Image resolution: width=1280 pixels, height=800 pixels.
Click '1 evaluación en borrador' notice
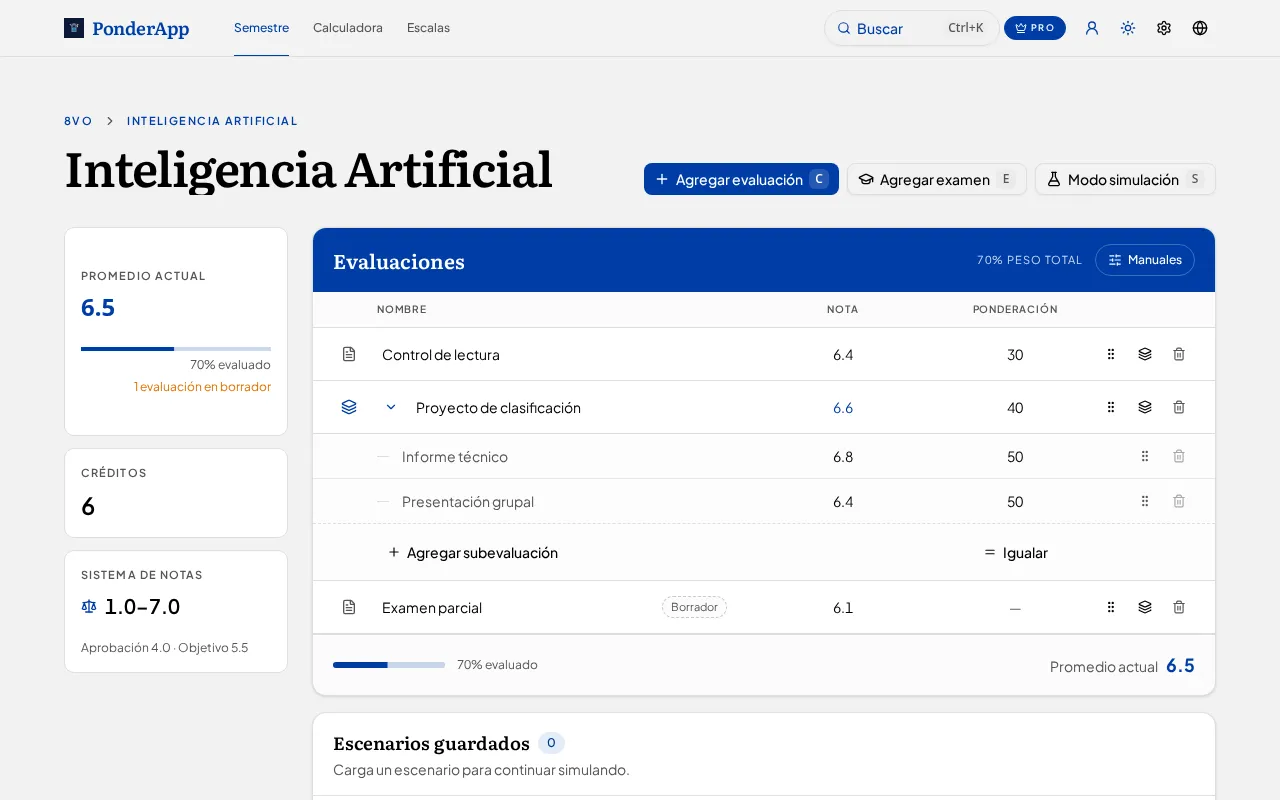(x=202, y=386)
